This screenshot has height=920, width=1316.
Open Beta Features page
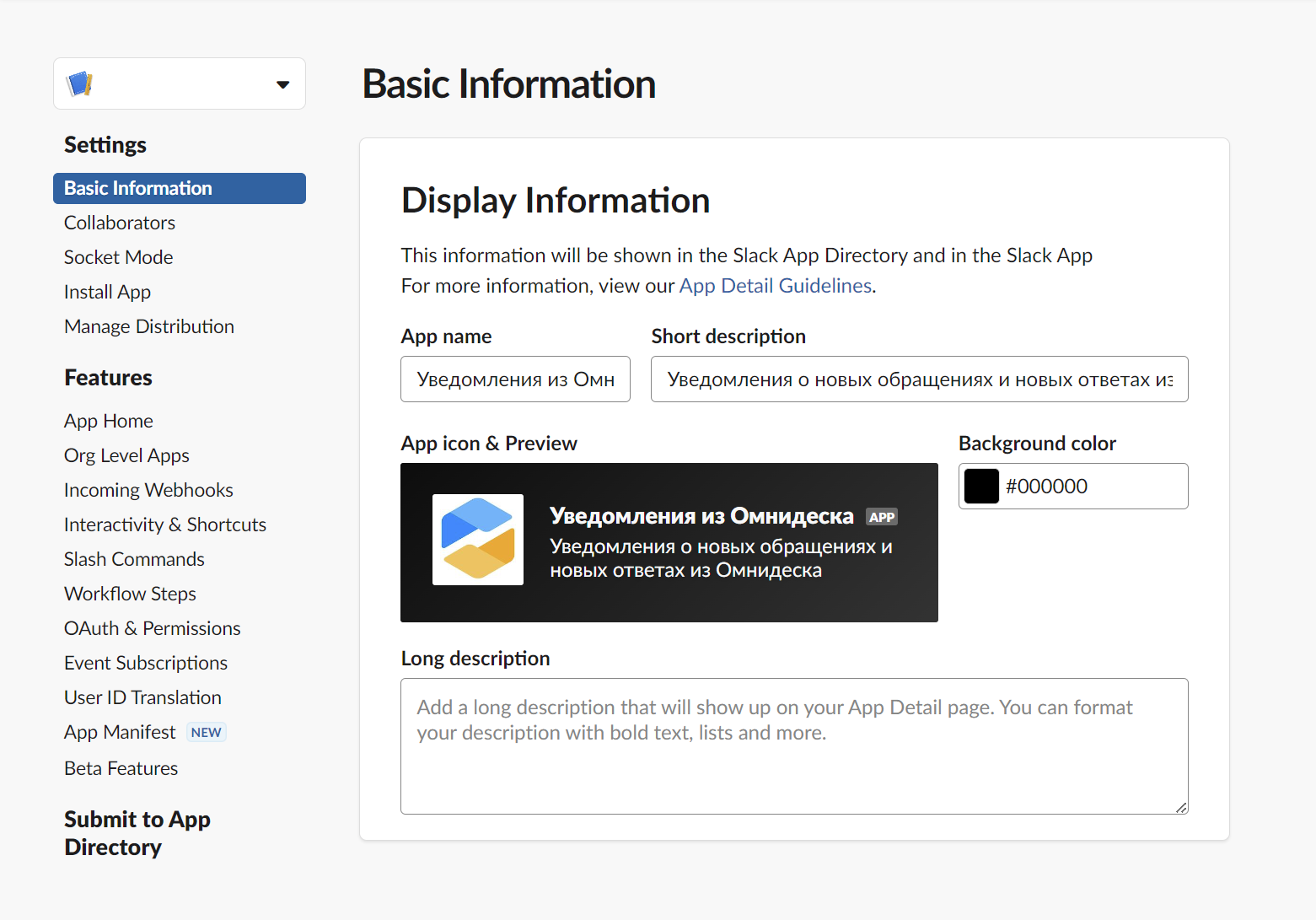121,768
